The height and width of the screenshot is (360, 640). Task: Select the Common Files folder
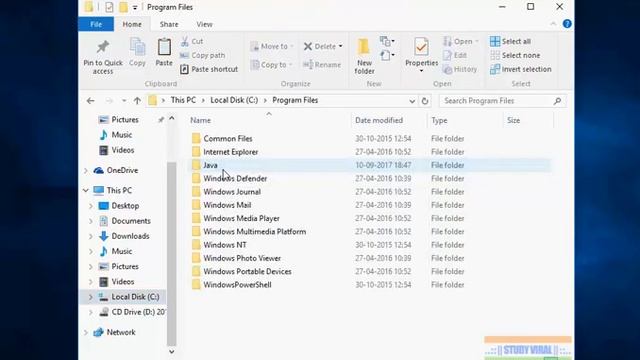228,139
